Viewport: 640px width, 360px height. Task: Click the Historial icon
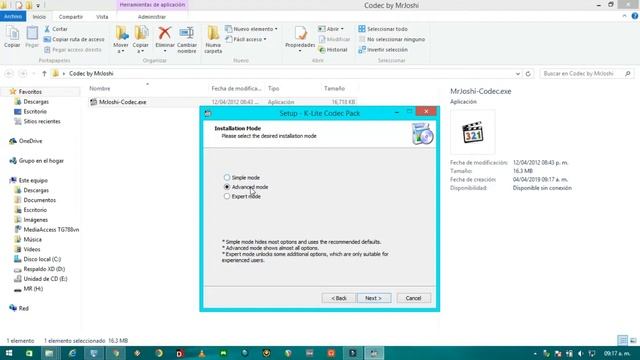322,49
